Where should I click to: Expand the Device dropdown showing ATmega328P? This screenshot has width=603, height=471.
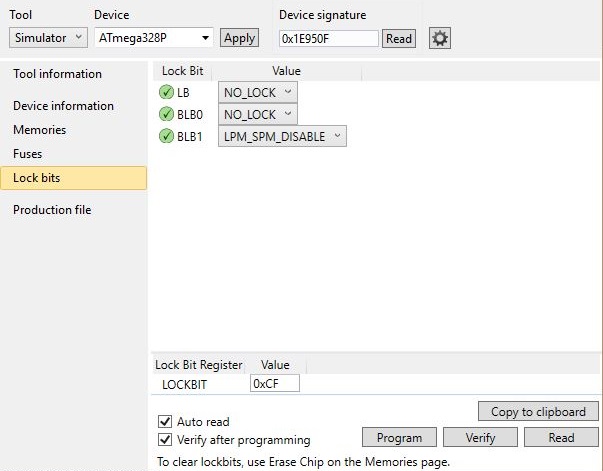click(x=154, y=38)
